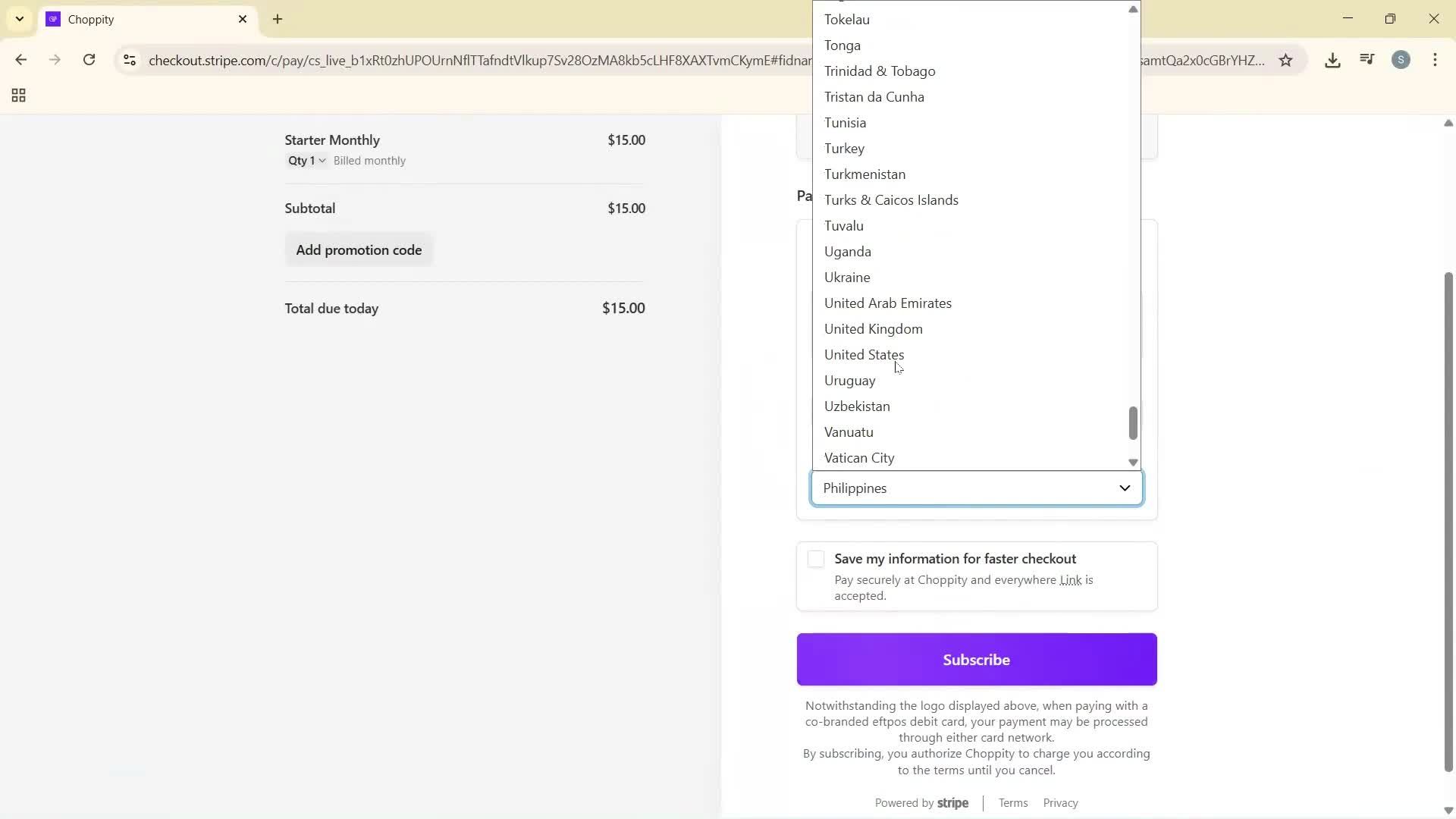Open the Terms link at the bottom
Screen dimensions: 1456x819
coord(1012,803)
